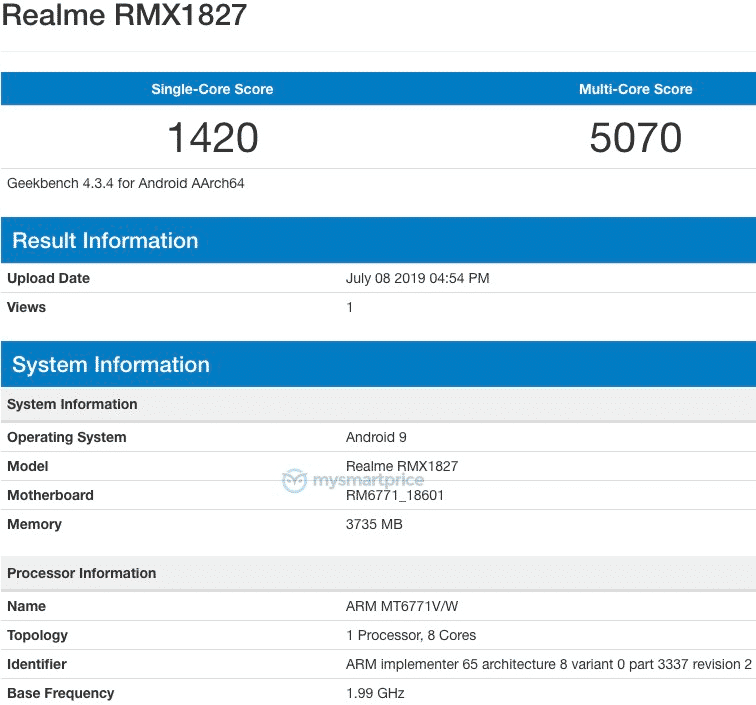Click the multi-core score value 5070
The width and height of the screenshot is (756, 705).
click(x=635, y=137)
